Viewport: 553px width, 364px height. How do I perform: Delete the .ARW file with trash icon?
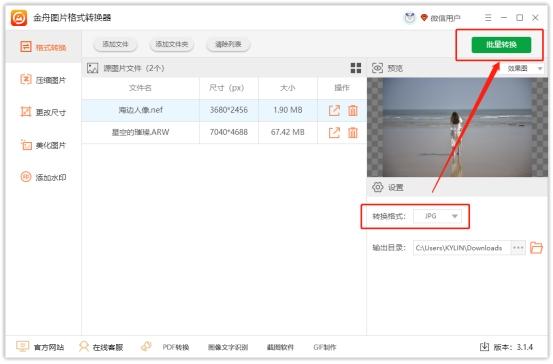[x=353, y=133]
